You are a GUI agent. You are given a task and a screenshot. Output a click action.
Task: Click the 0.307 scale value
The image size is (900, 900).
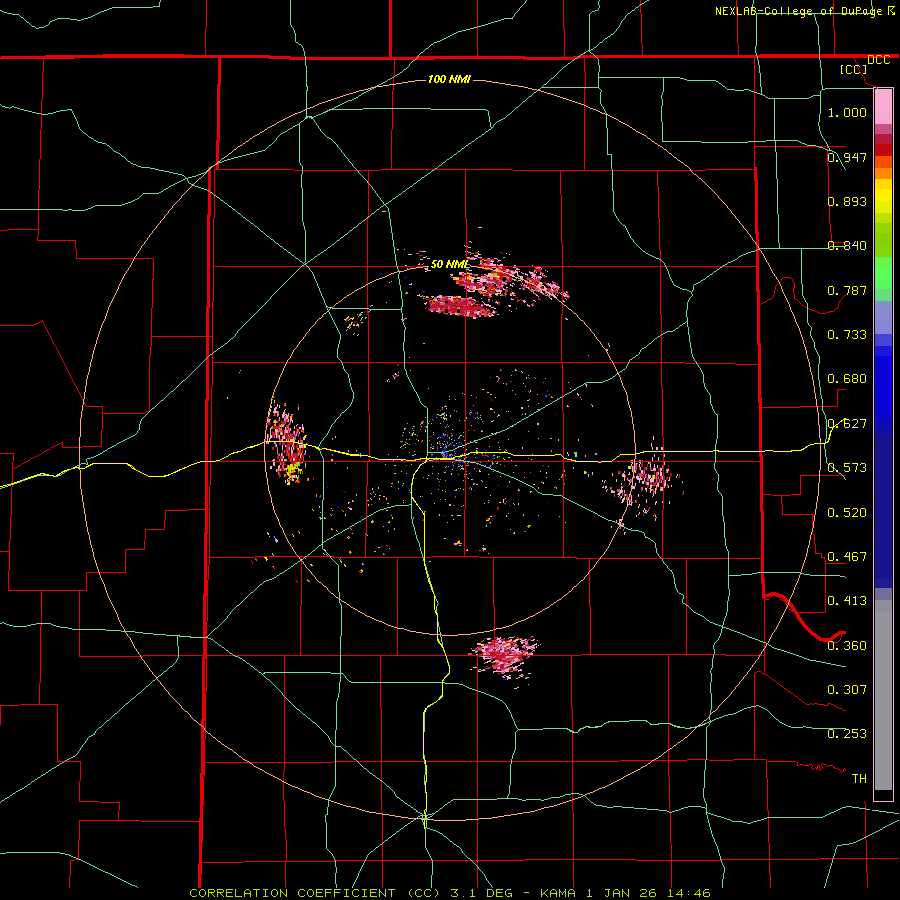847,690
